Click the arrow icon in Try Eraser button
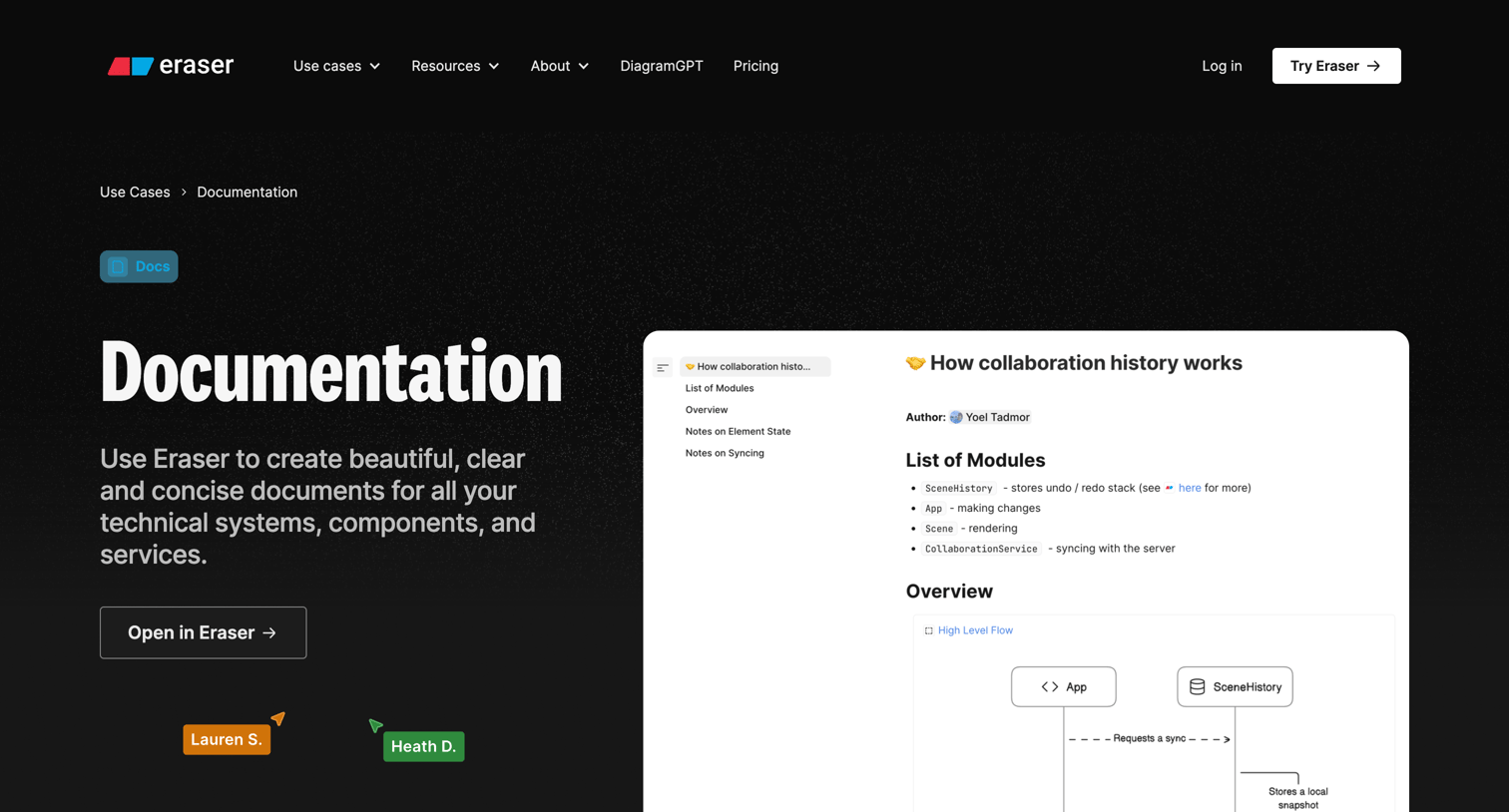Screen dimensions: 1509x812 point(1373,66)
